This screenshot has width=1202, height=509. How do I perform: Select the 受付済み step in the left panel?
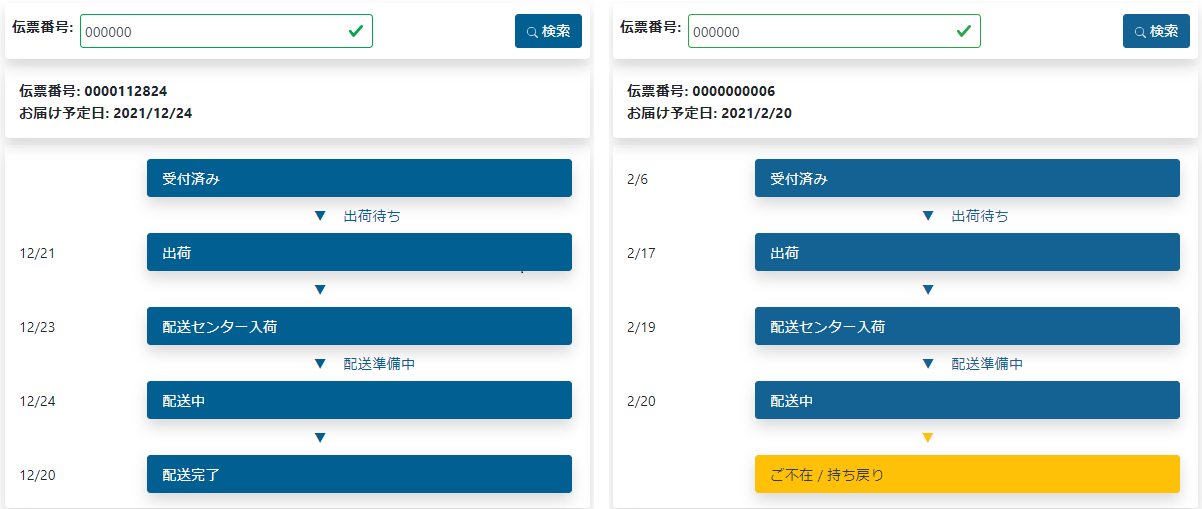[359, 178]
